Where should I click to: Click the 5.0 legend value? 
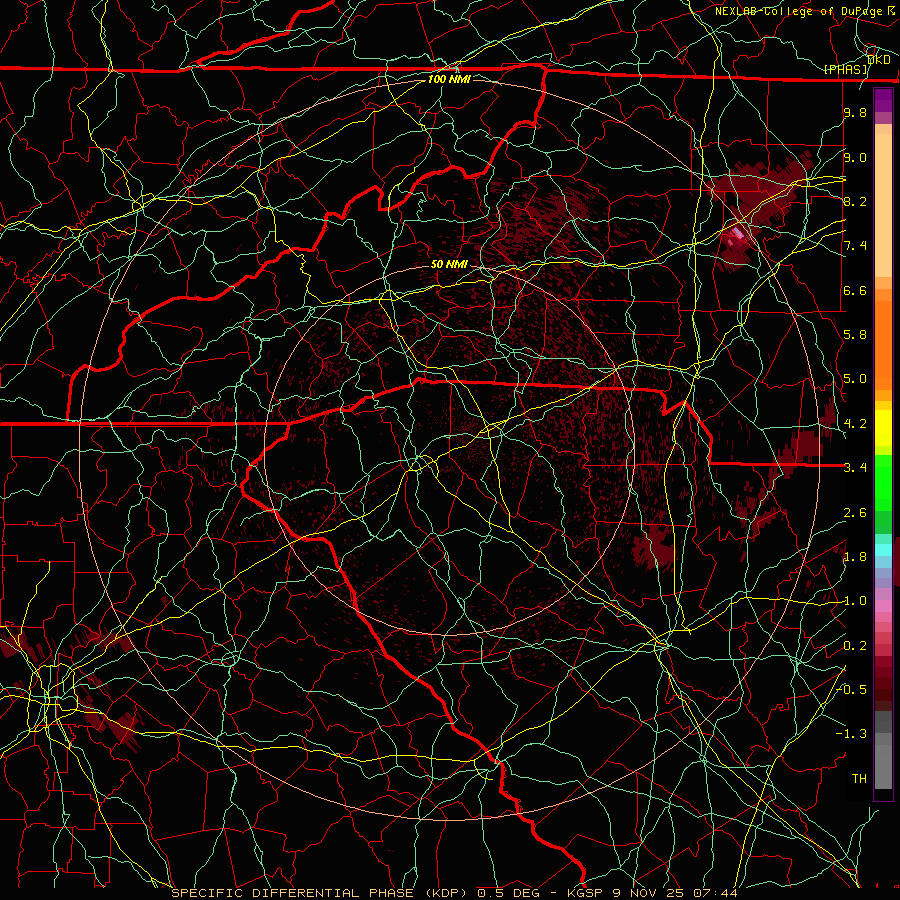[x=855, y=379]
